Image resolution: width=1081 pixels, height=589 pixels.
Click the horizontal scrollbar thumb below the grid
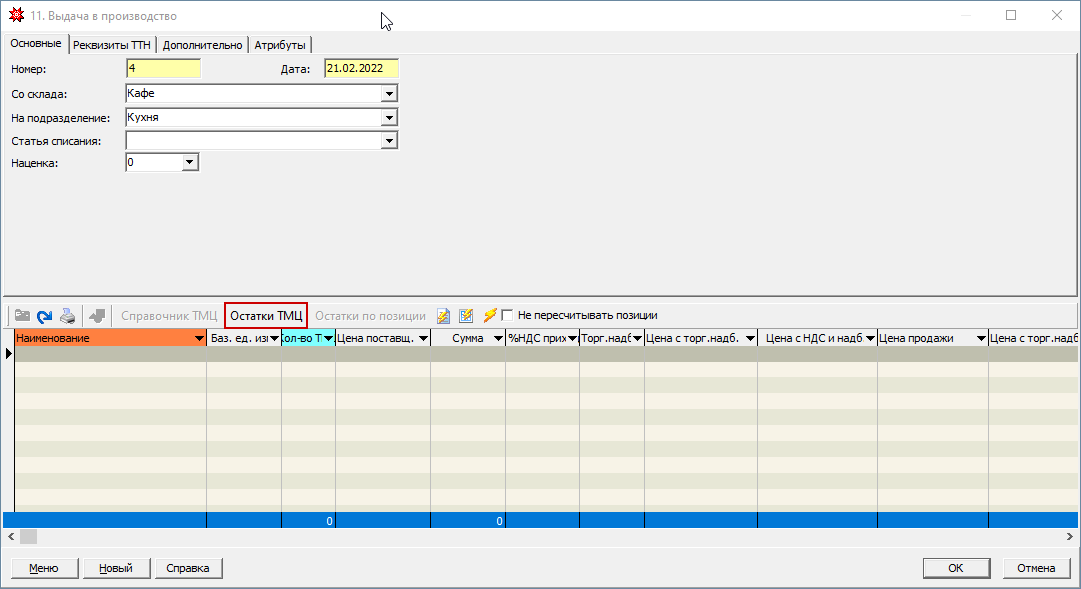click(x=29, y=537)
